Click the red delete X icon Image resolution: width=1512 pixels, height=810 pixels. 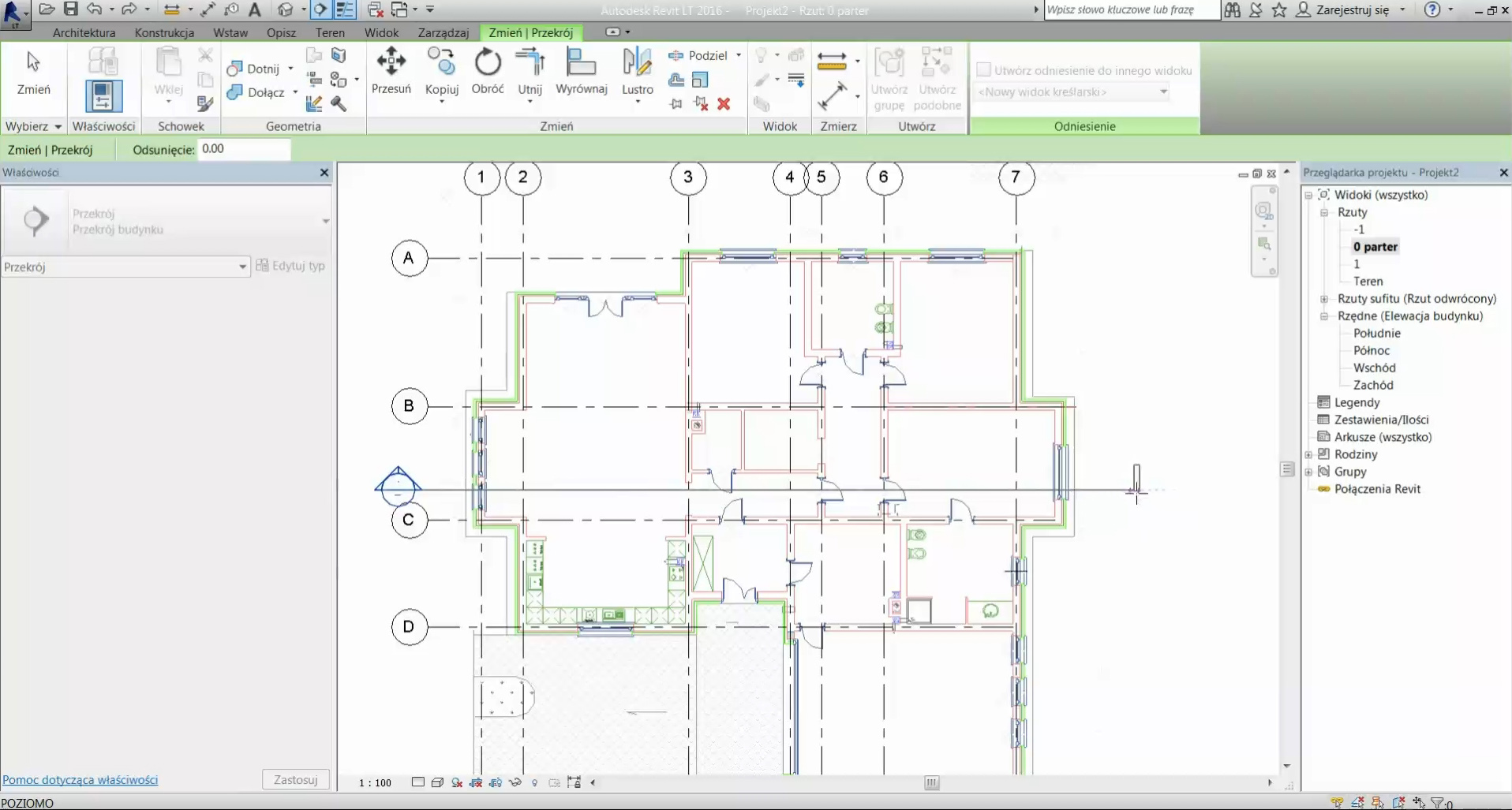pyautogui.click(x=724, y=104)
